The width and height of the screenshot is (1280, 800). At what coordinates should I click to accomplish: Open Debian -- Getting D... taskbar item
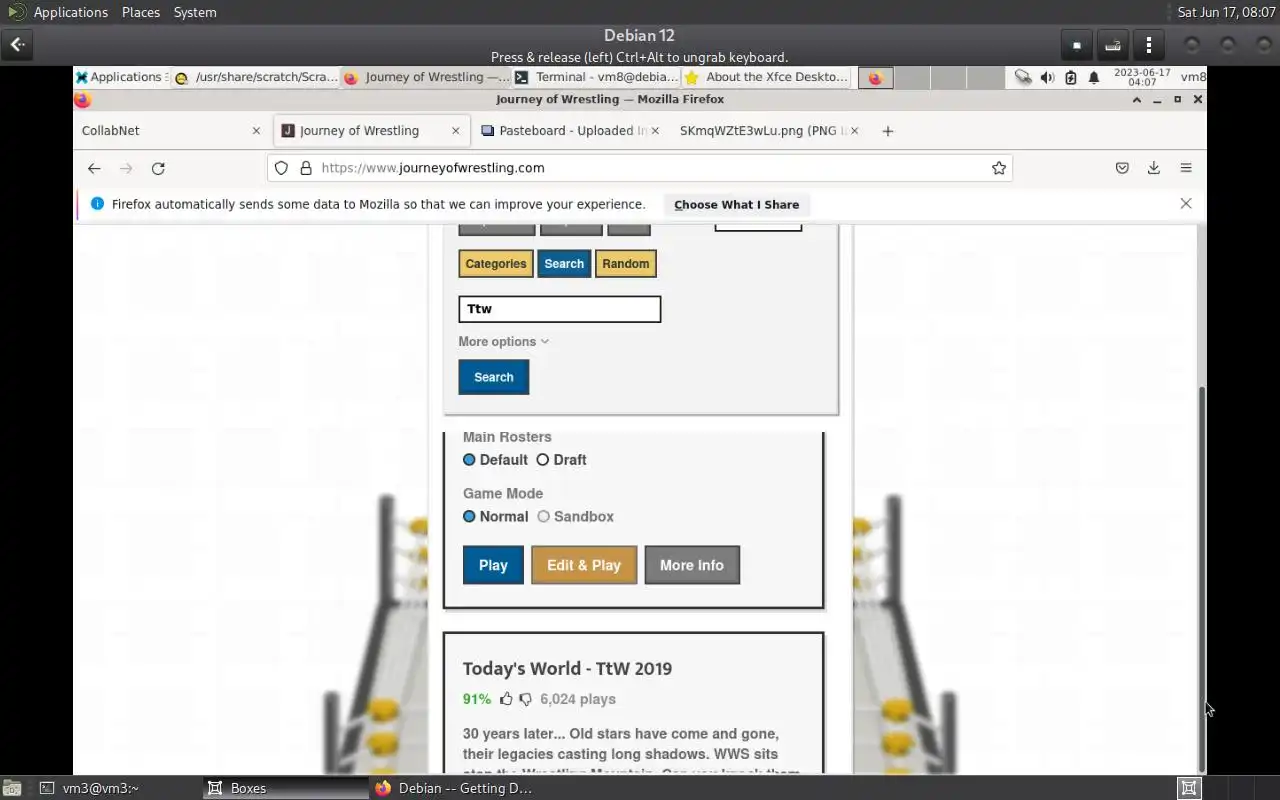coord(454,788)
